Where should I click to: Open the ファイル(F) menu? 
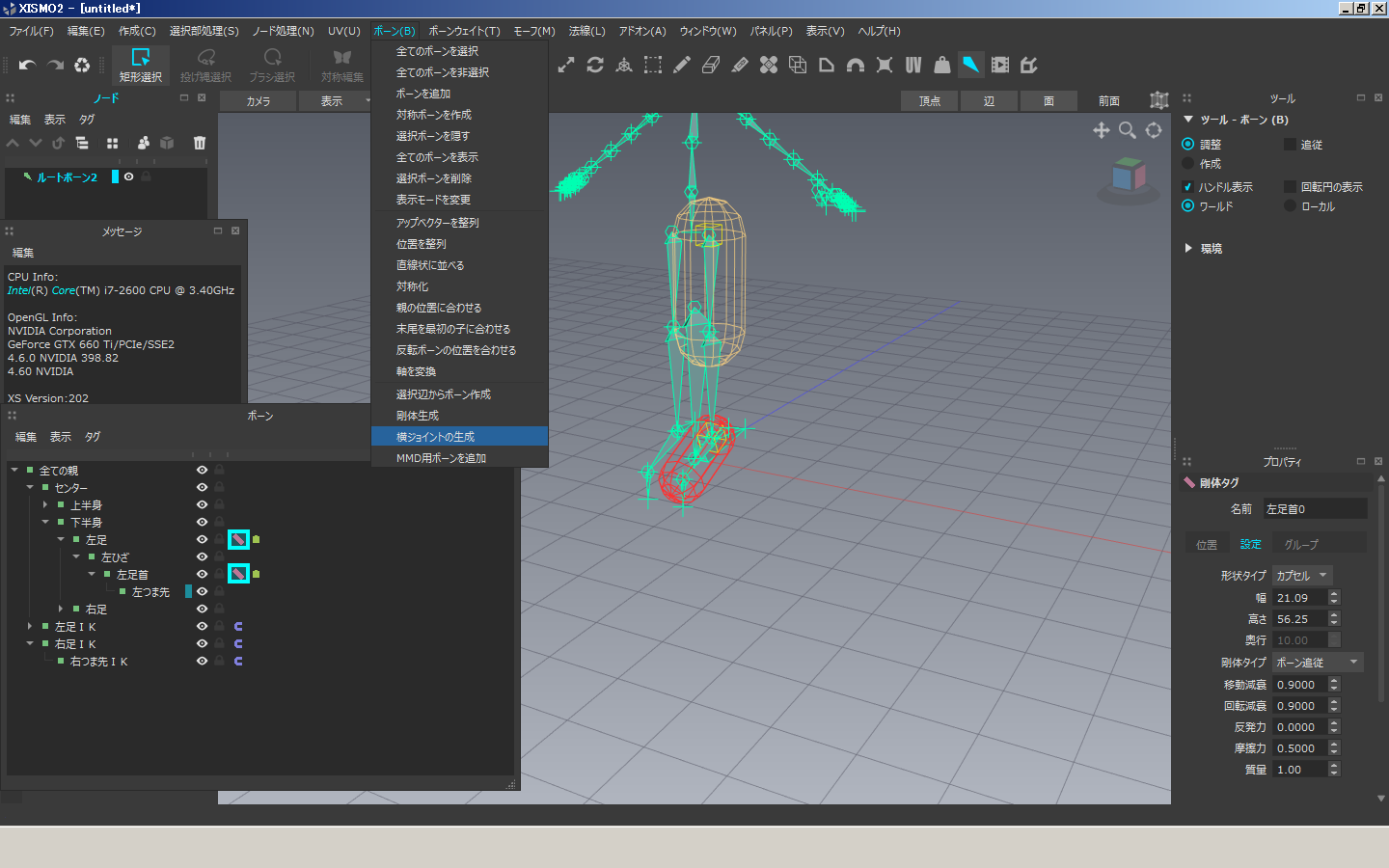tap(31, 31)
